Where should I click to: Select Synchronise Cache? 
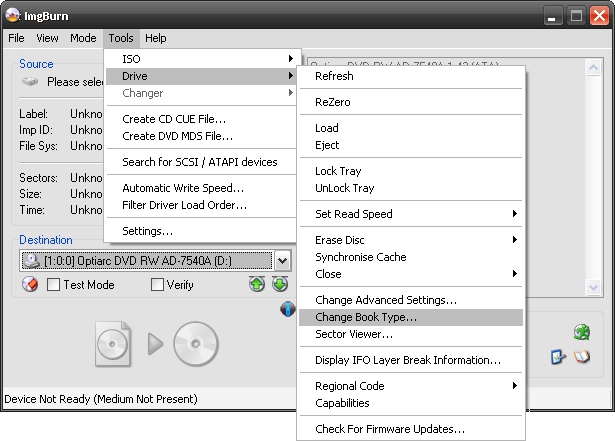point(411,257)
